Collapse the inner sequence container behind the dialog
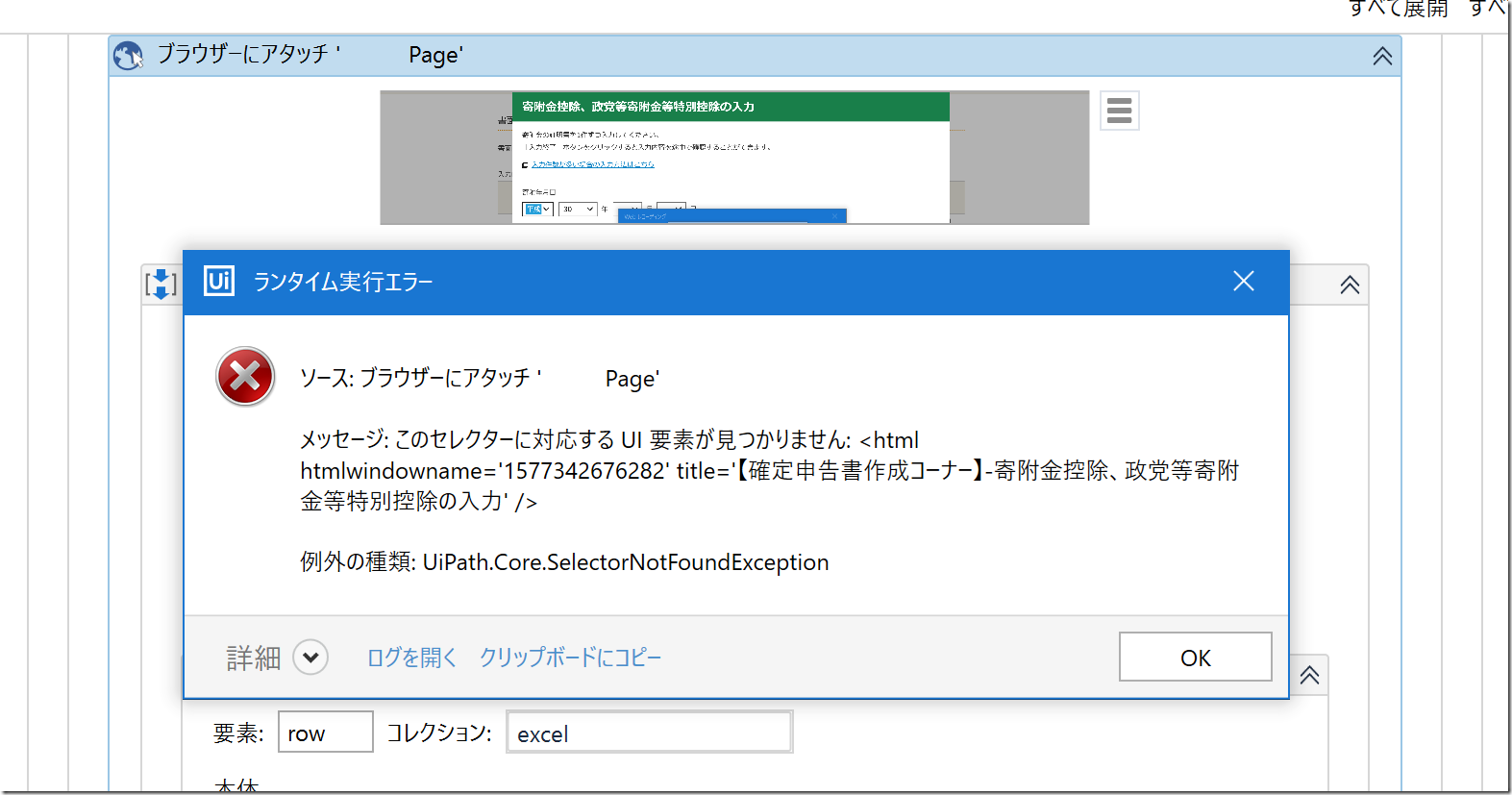The width and height of the screenshot is (1512, 795). (x=1350, y=285)
